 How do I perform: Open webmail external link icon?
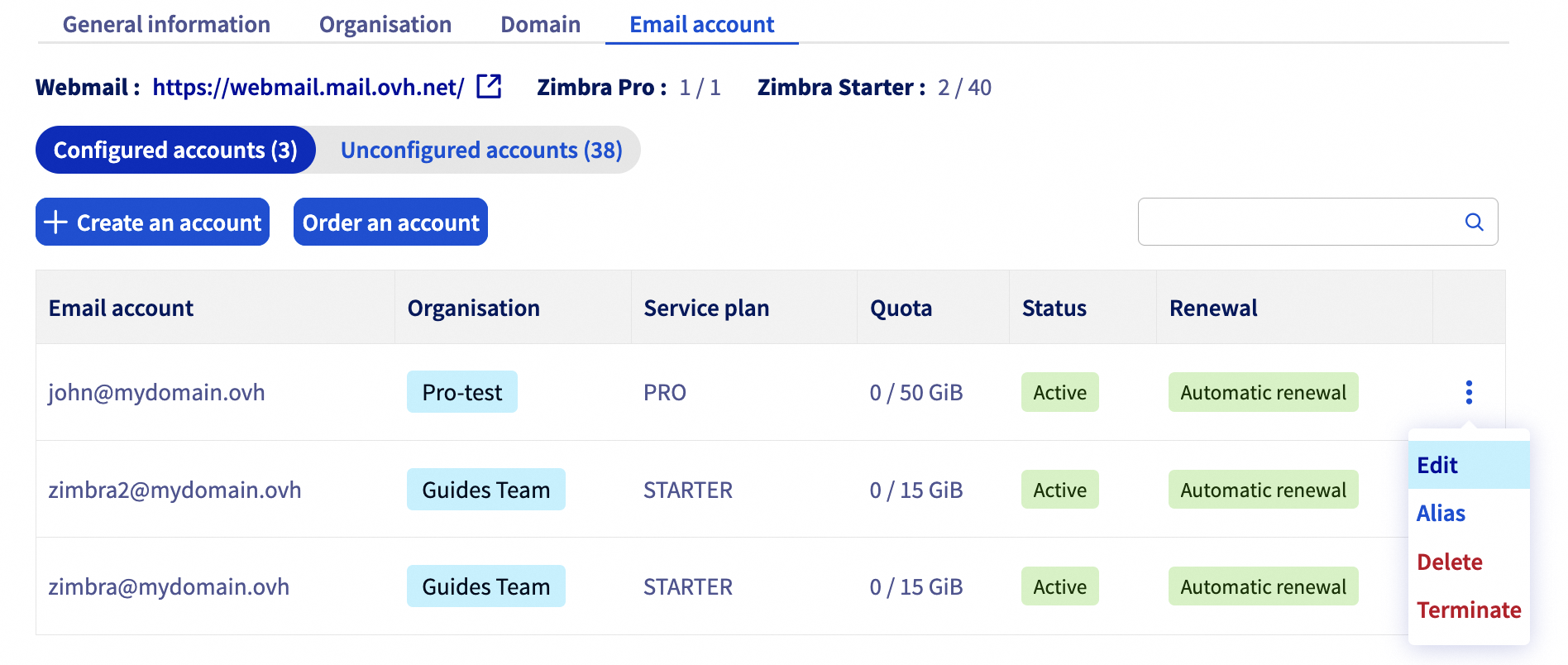(x=489, y=86)
